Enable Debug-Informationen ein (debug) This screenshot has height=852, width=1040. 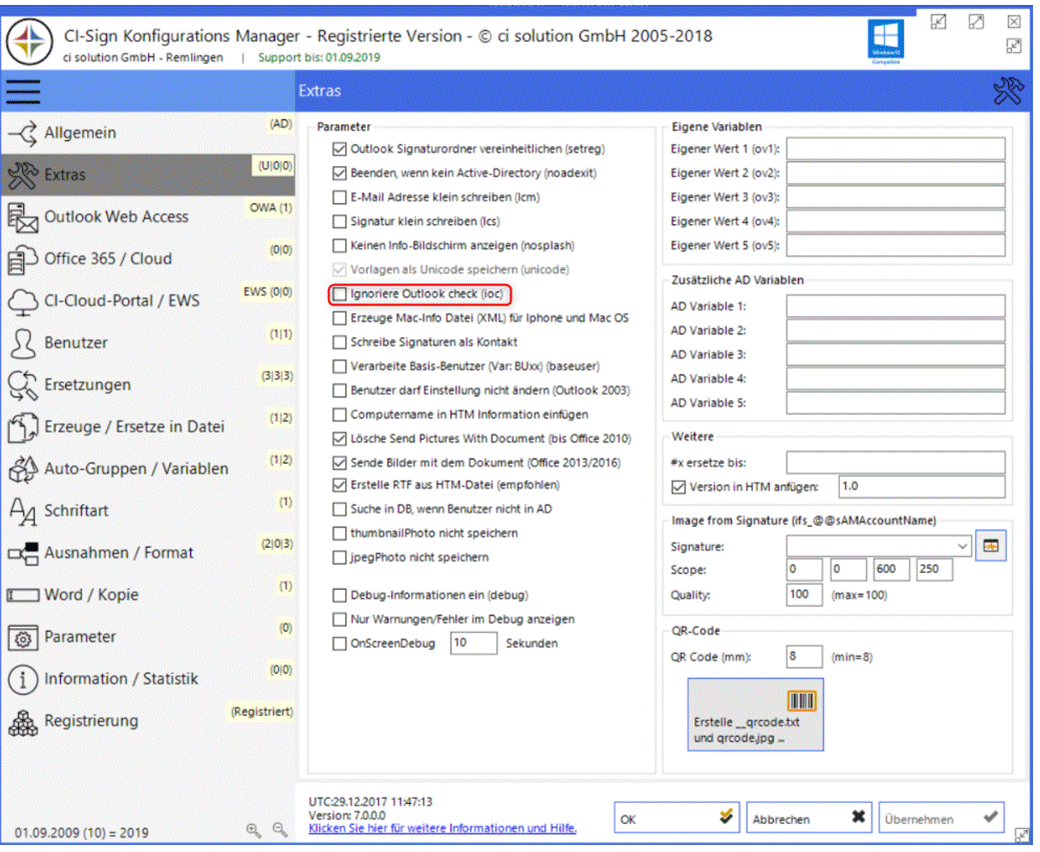[340, 594]
